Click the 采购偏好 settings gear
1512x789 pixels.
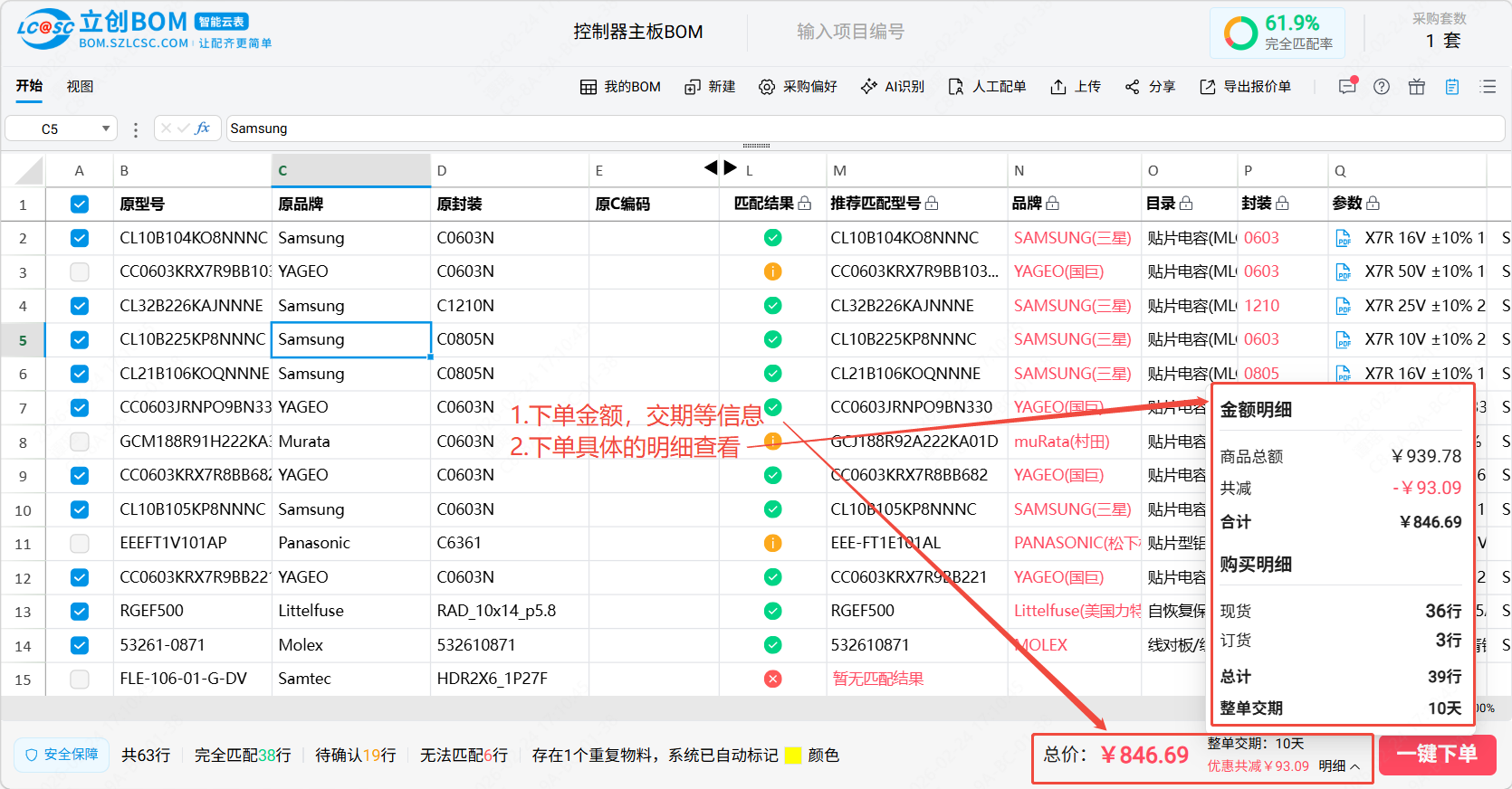pyautogui.click(x=798, y=87)
